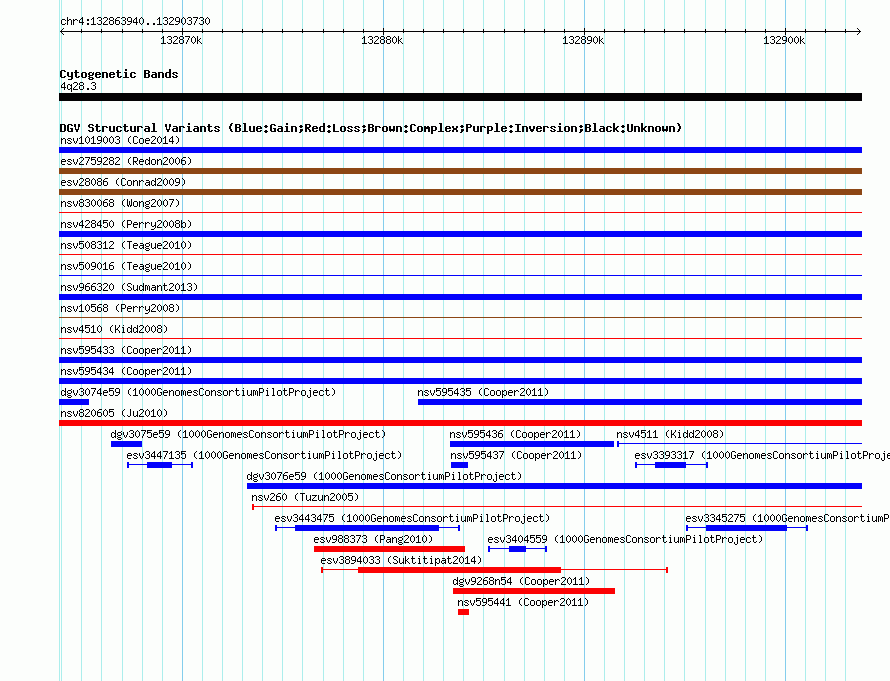Select the esv3393317 blue variant glyph

[671, 465]
